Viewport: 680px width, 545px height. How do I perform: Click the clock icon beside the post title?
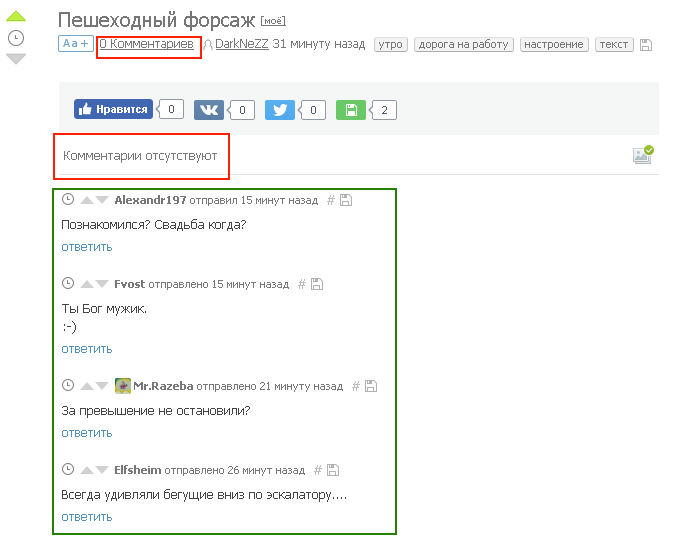tap(16, 38)
